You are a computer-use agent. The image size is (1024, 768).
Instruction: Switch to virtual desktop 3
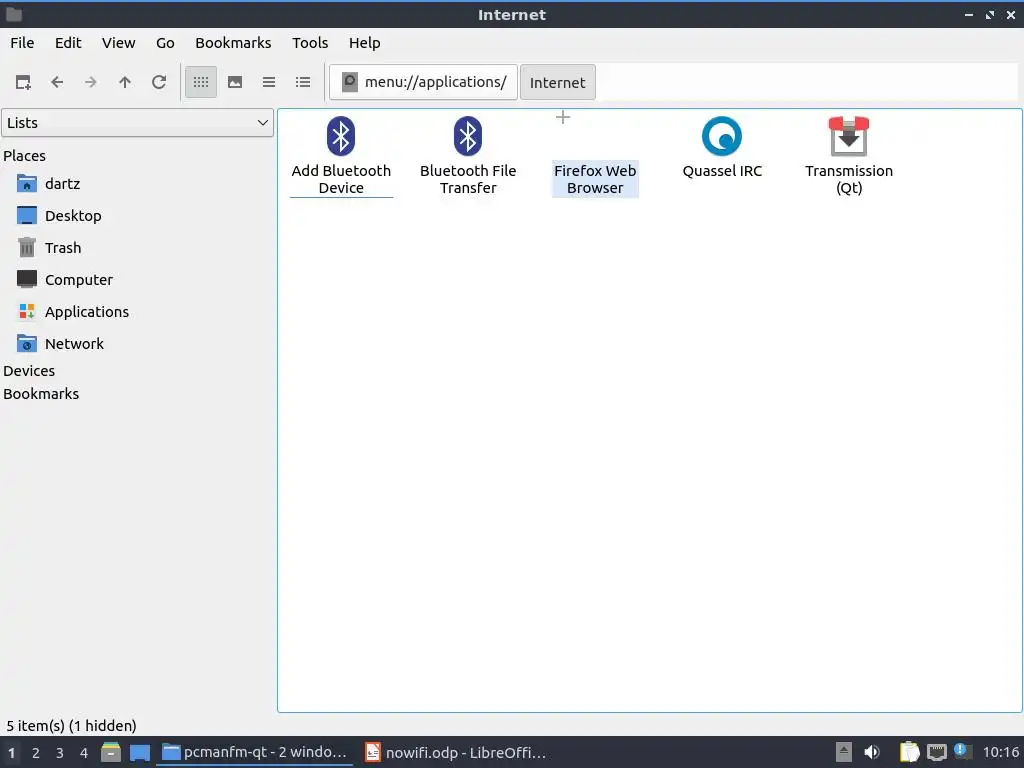click(x=59, y=753)
